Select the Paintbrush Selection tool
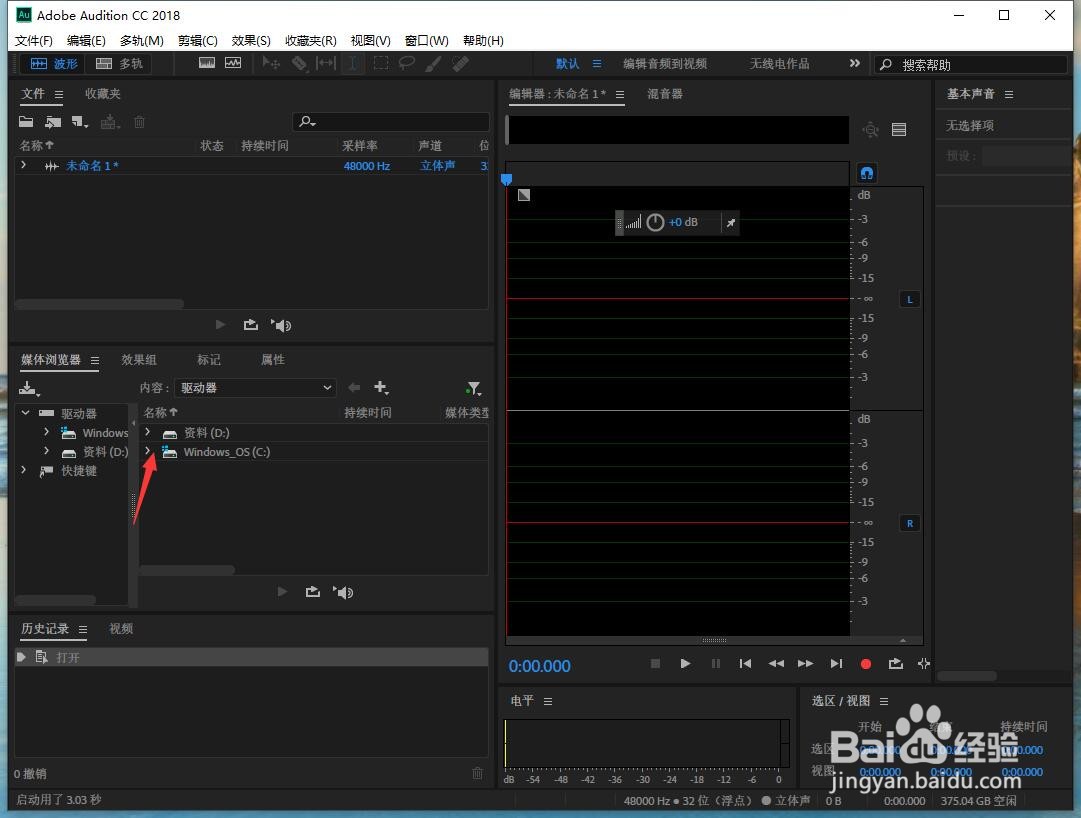 (433, 63)
